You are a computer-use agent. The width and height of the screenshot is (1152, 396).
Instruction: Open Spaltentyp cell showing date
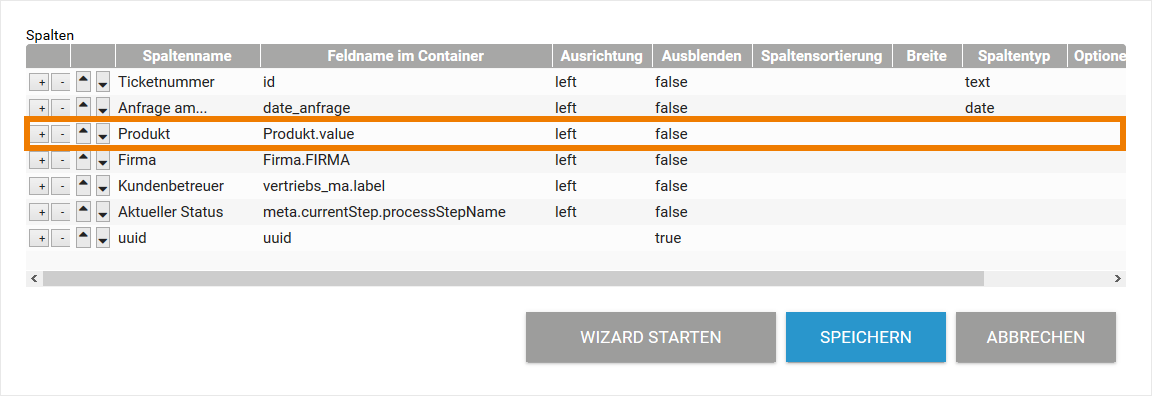coord(979,108)
